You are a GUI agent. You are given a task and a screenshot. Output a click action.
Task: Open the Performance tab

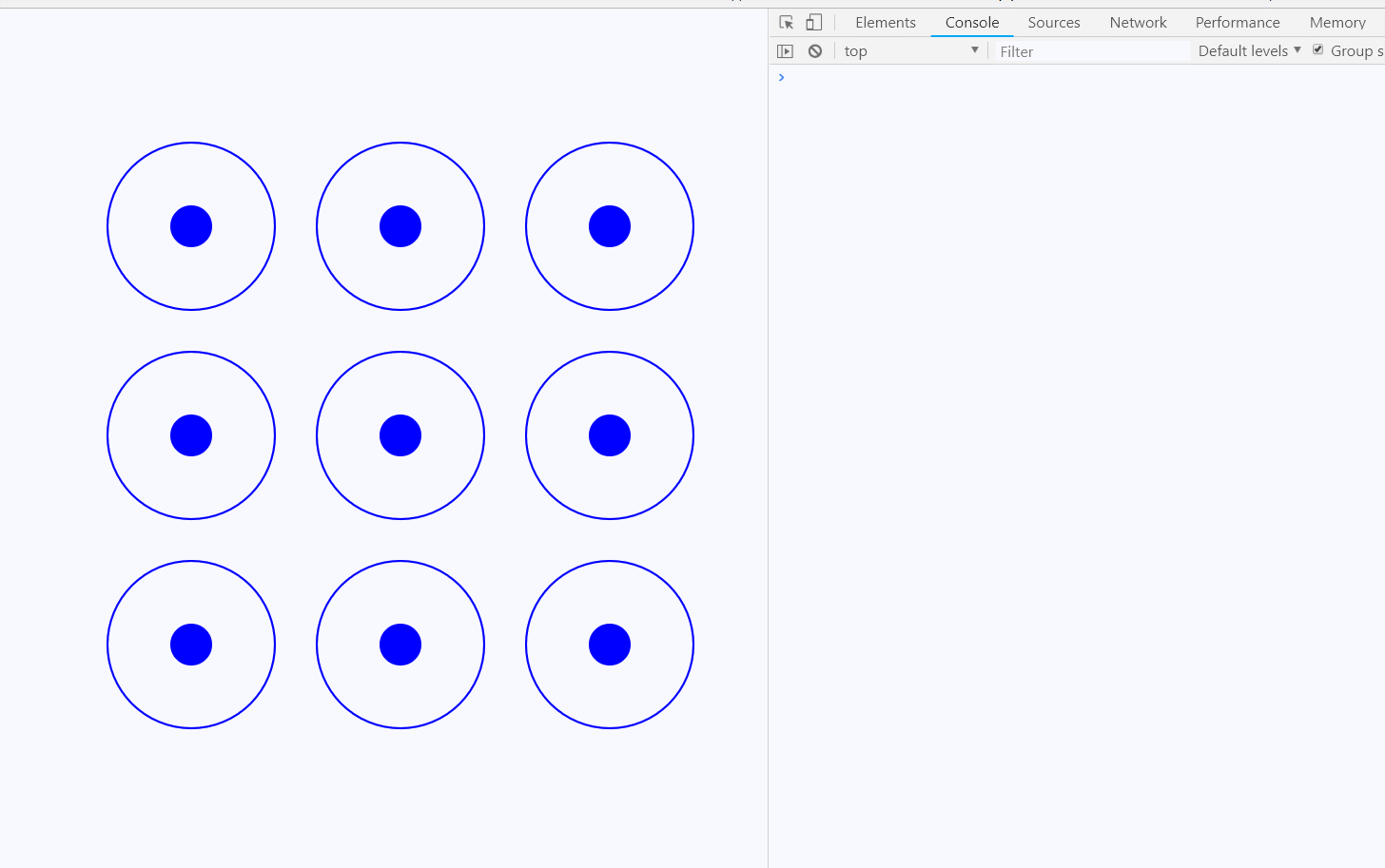[x=1237, y=22]
